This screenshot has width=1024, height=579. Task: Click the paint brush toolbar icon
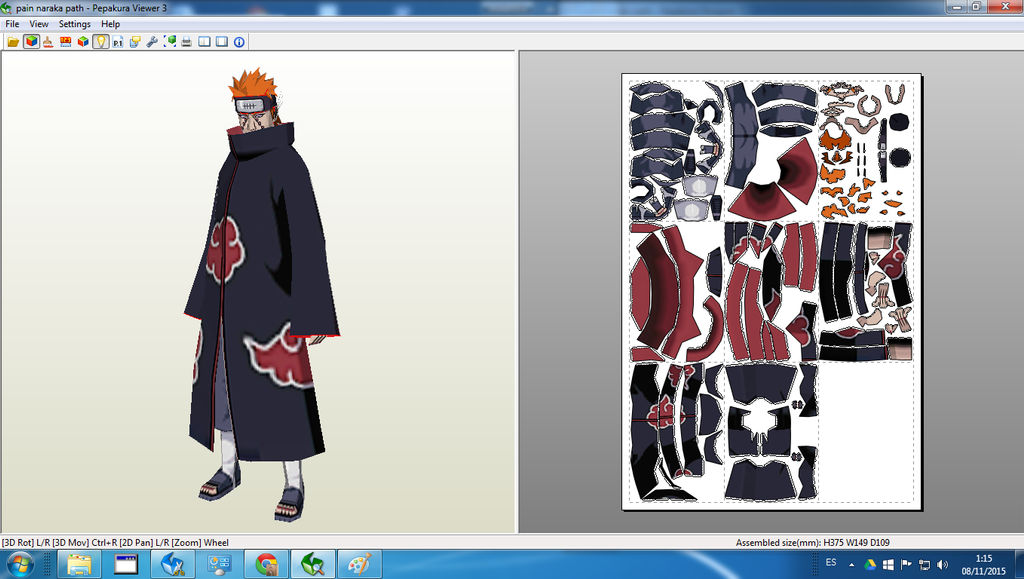click(x=48, y=42)
